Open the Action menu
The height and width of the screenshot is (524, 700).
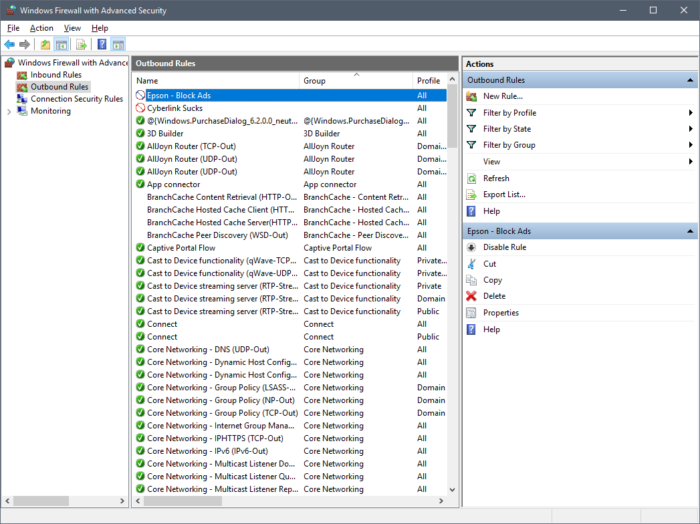[41, 28]
